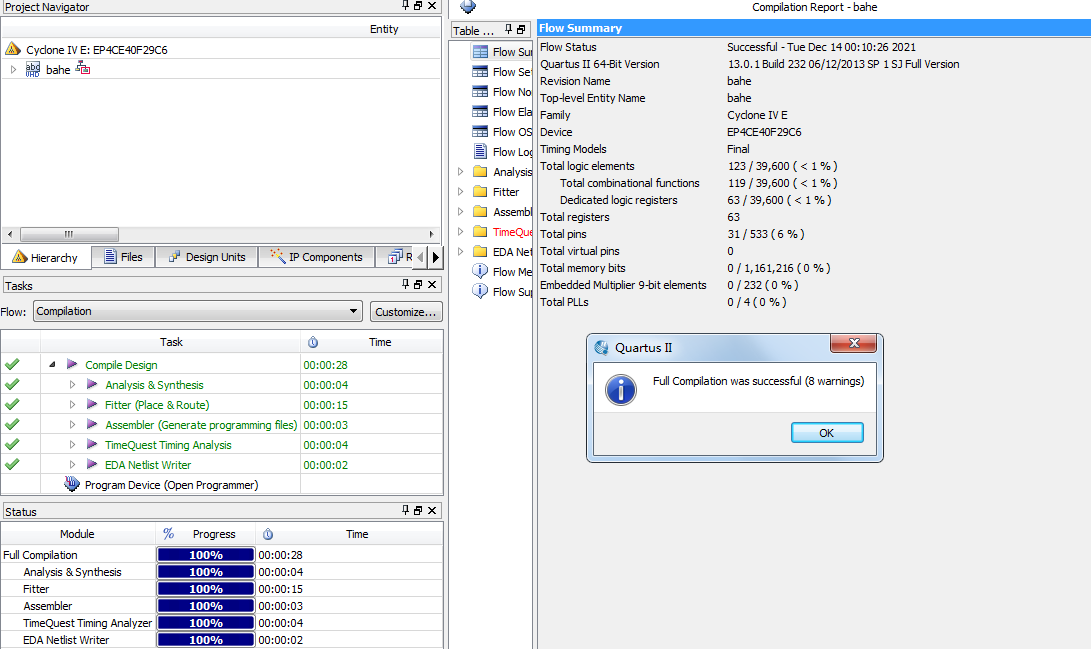Click the red TimeQuest folder icon

[480, 231]
